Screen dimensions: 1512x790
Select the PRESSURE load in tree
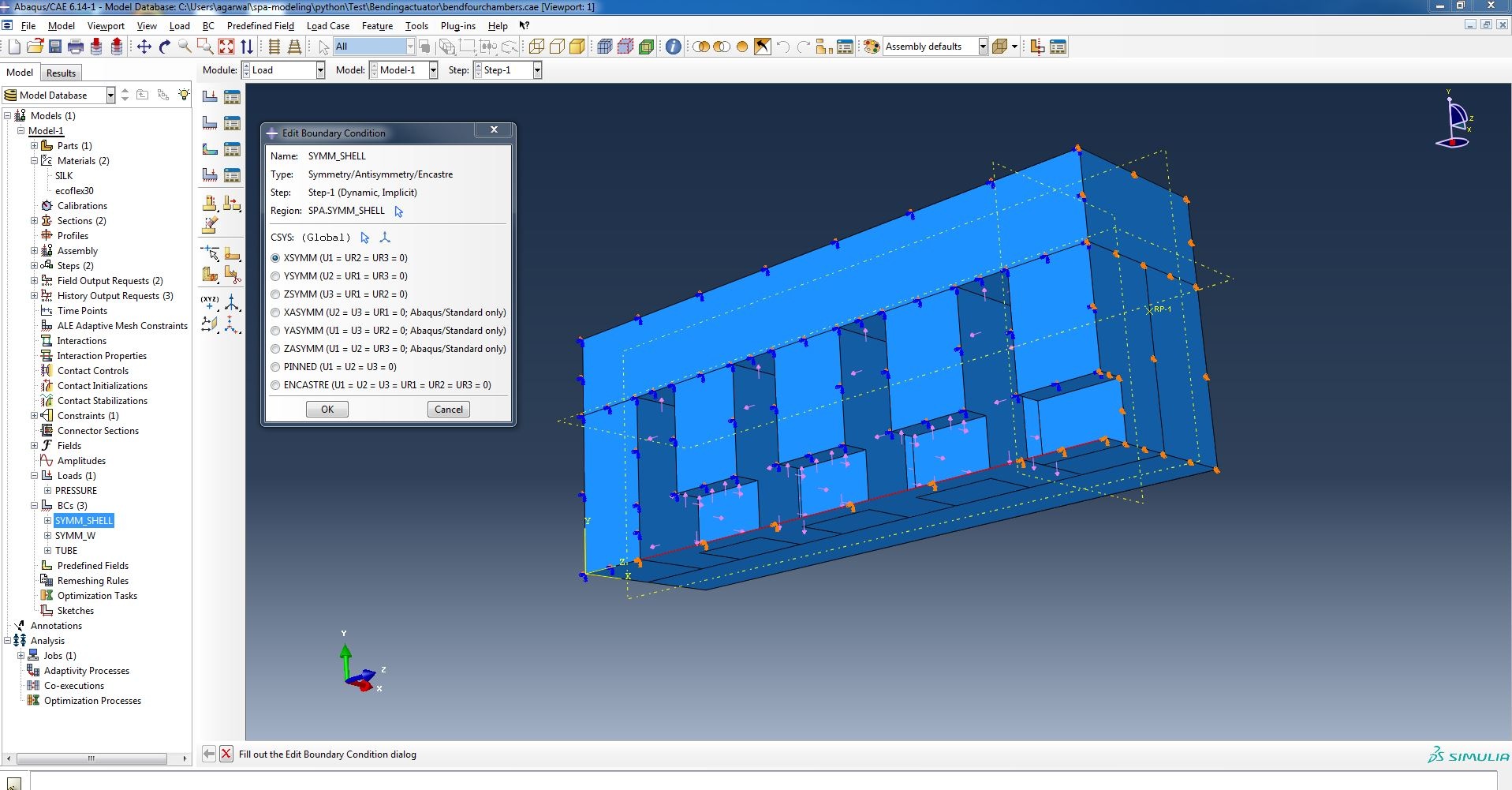tap(76, 491)
